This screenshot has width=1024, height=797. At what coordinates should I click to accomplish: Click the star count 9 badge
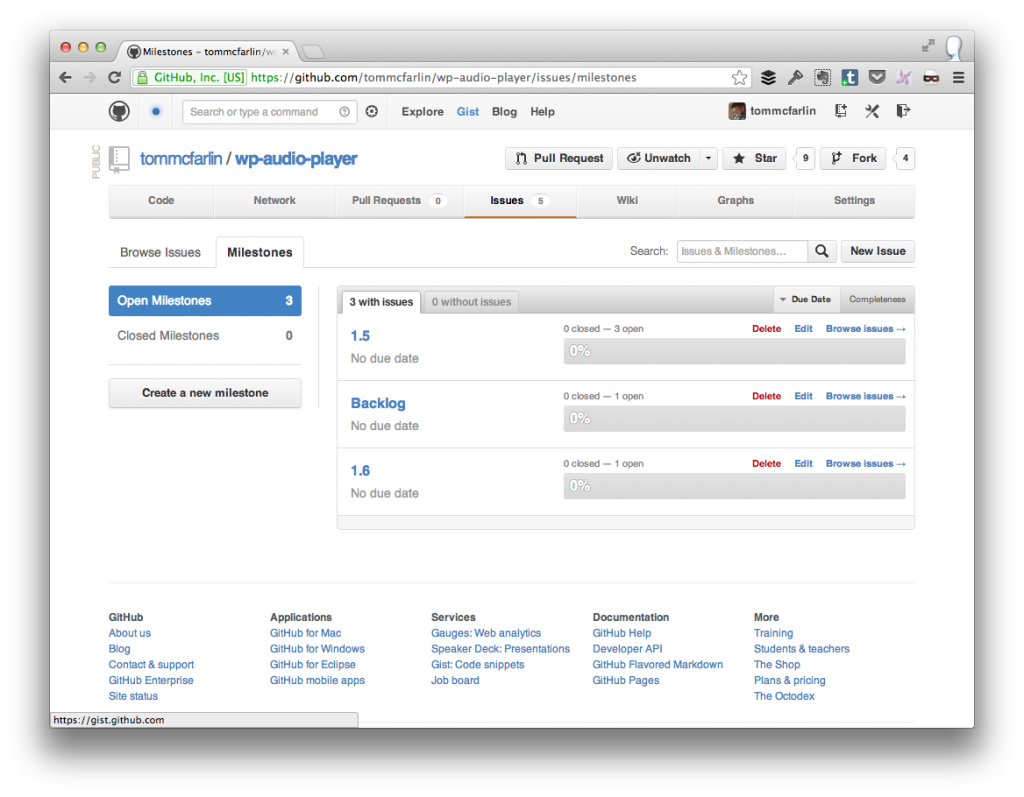(x=805, y=158)
